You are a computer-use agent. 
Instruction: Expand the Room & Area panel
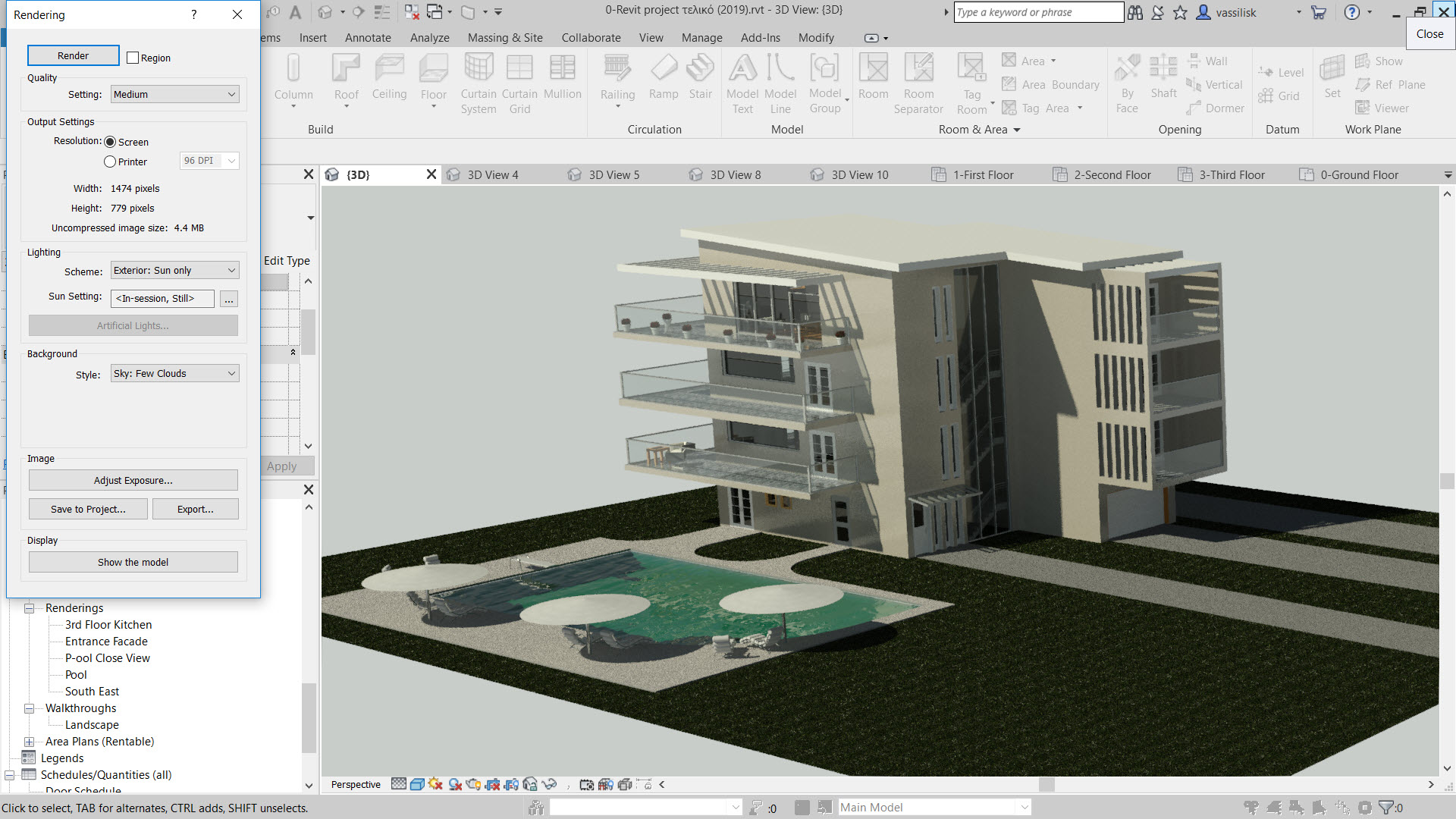[x=980, y=130]
